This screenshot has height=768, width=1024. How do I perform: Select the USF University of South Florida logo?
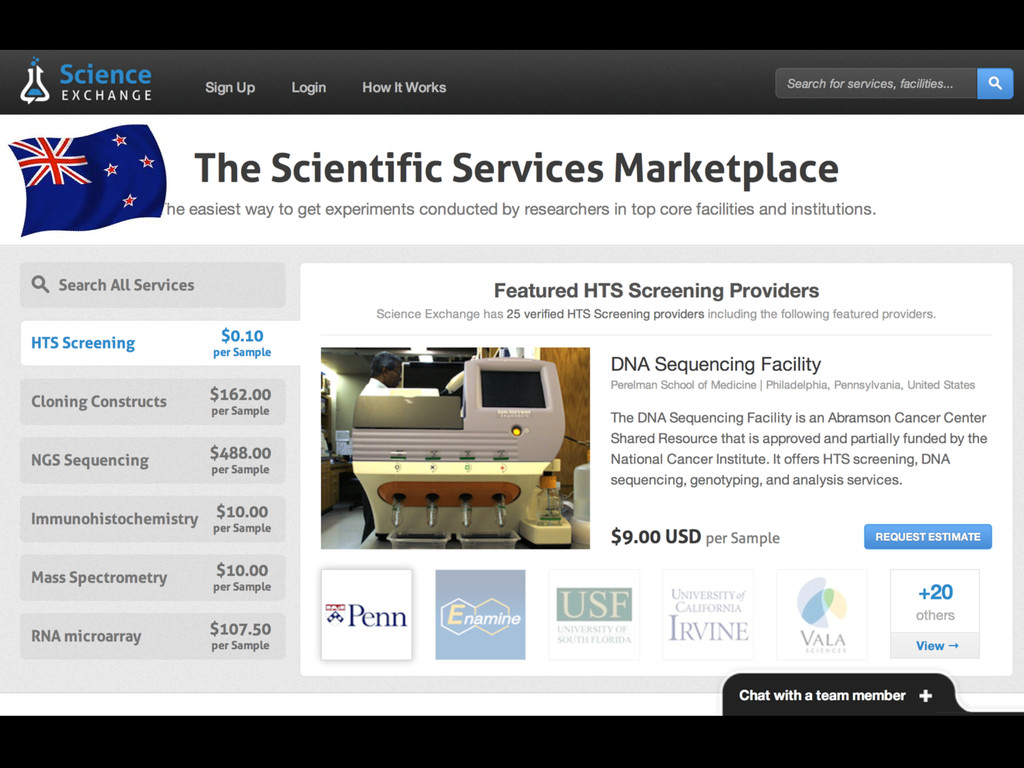coord(594,615)
